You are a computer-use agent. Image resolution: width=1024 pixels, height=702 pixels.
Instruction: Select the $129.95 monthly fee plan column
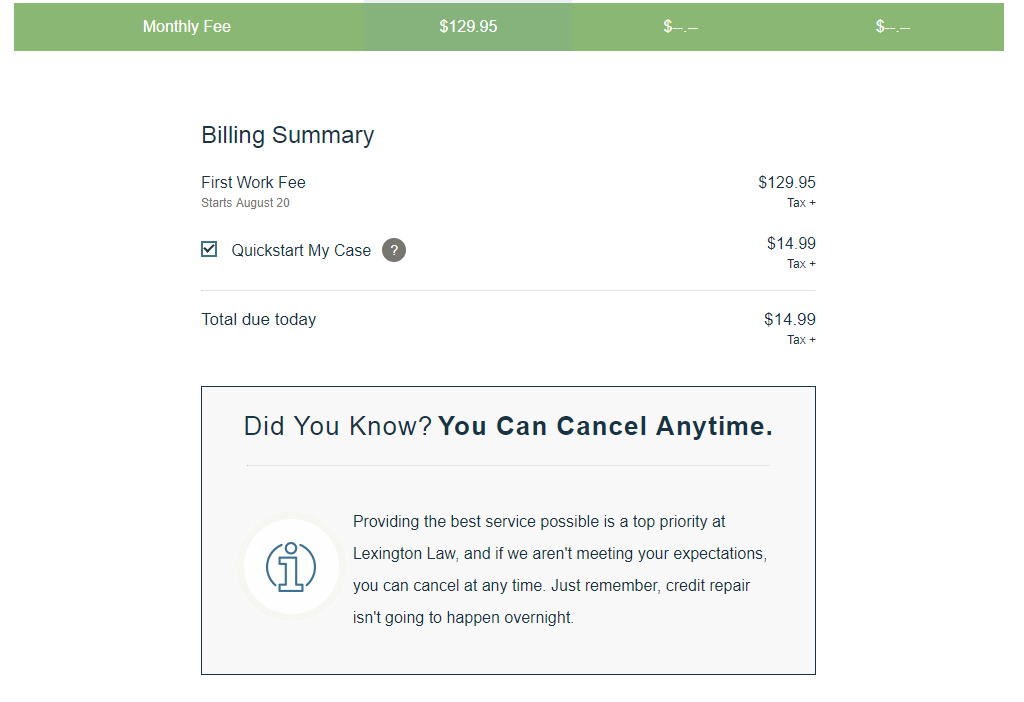468,27
